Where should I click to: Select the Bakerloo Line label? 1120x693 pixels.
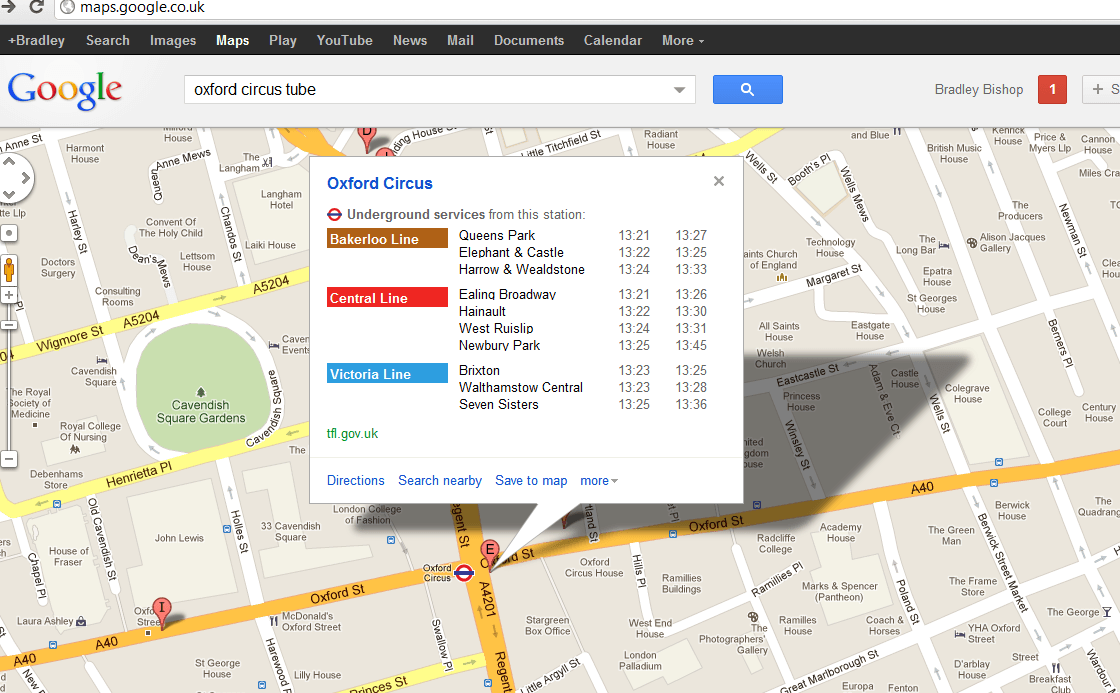(x=387, y=239)
